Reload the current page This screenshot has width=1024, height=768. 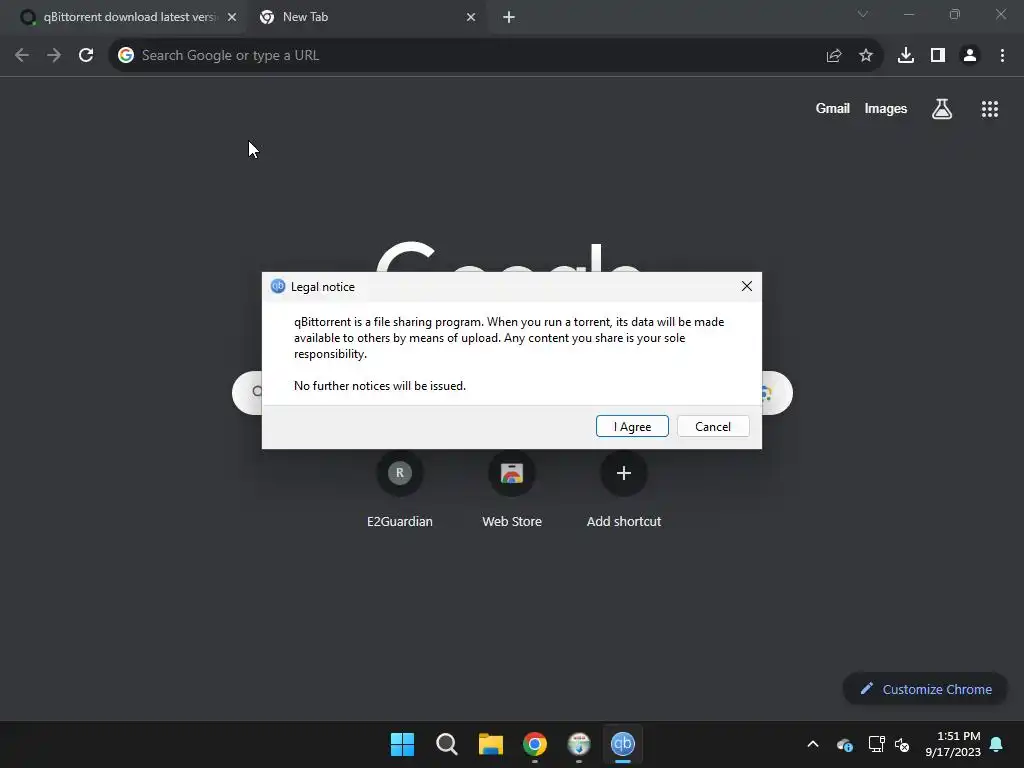coord(86,56)
